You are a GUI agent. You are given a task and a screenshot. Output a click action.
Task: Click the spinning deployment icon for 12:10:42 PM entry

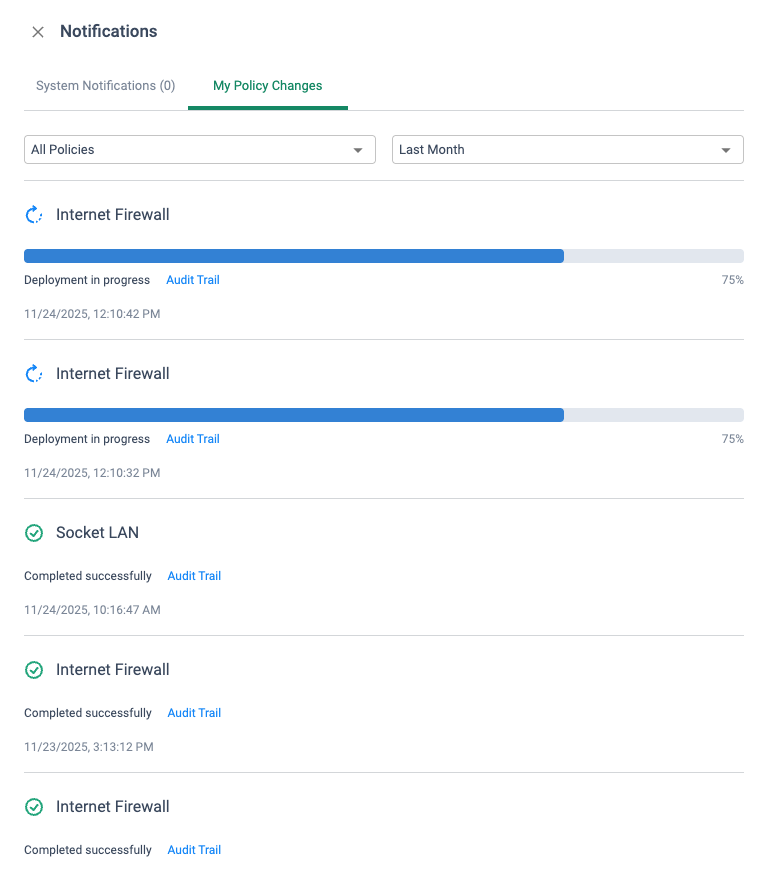point(34,215)
